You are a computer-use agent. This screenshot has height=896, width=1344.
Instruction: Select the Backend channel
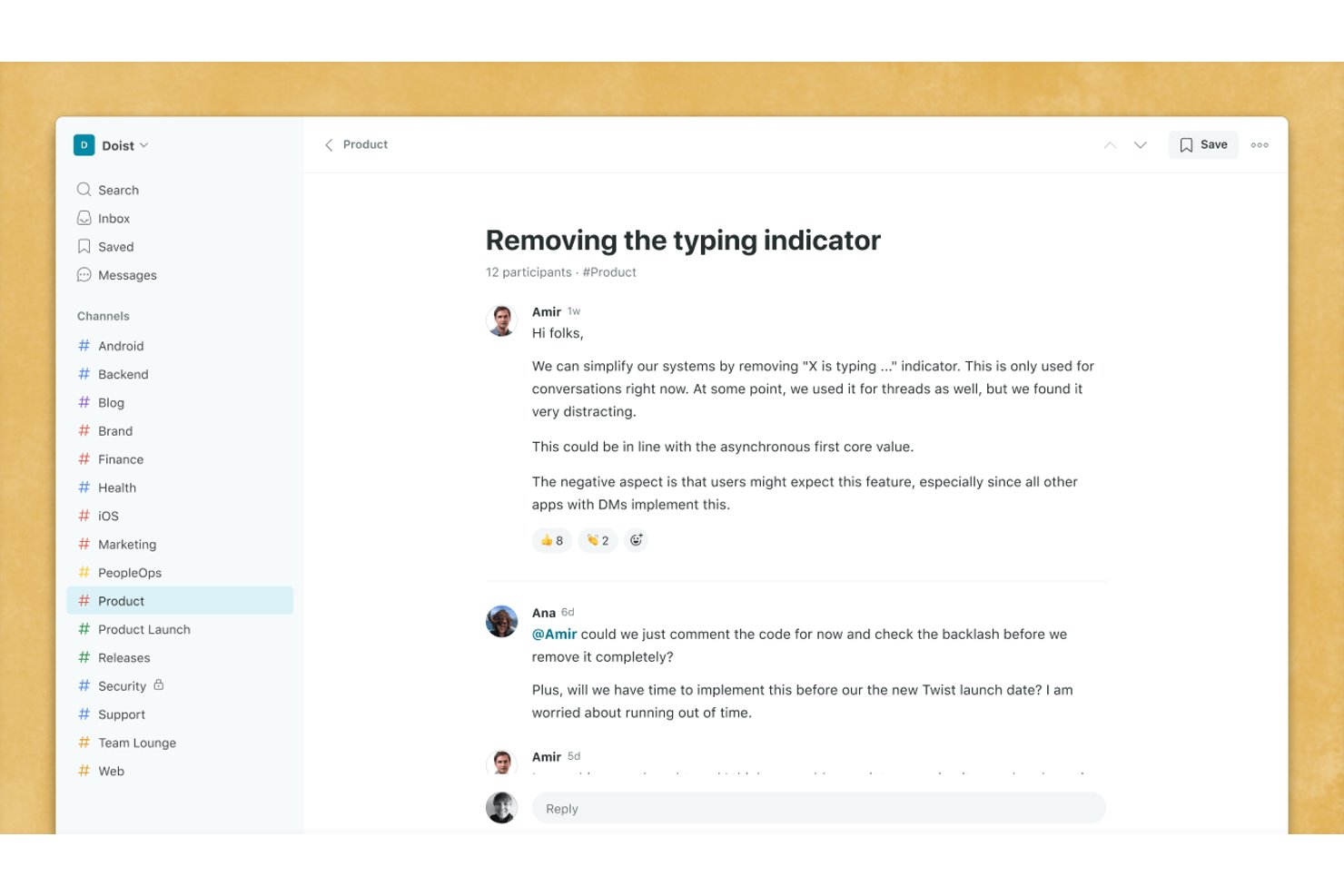180,374
